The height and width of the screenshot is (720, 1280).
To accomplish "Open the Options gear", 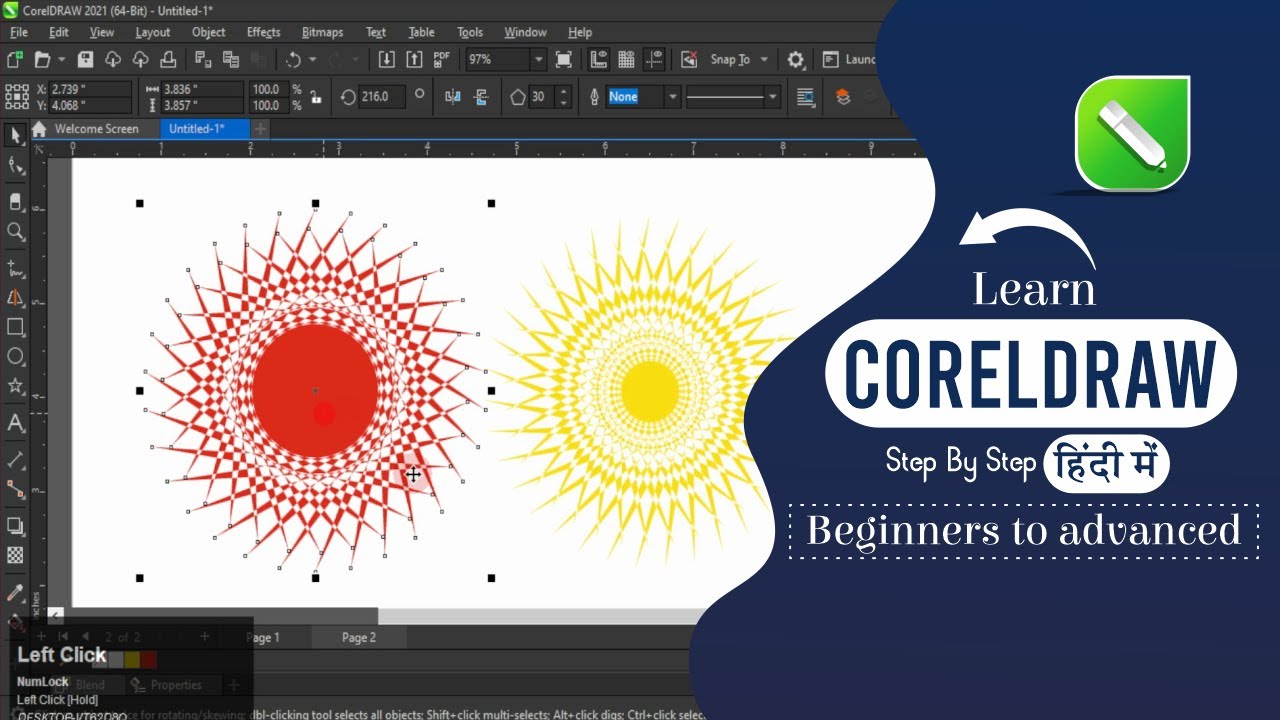I will click(x=796, y=60).
